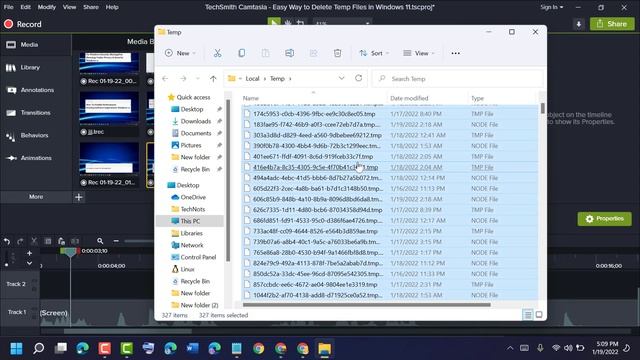The height and width of the screenshot is (360, 640).
Task: Select Control Panel in navigation pane
Action: [198, 257]
